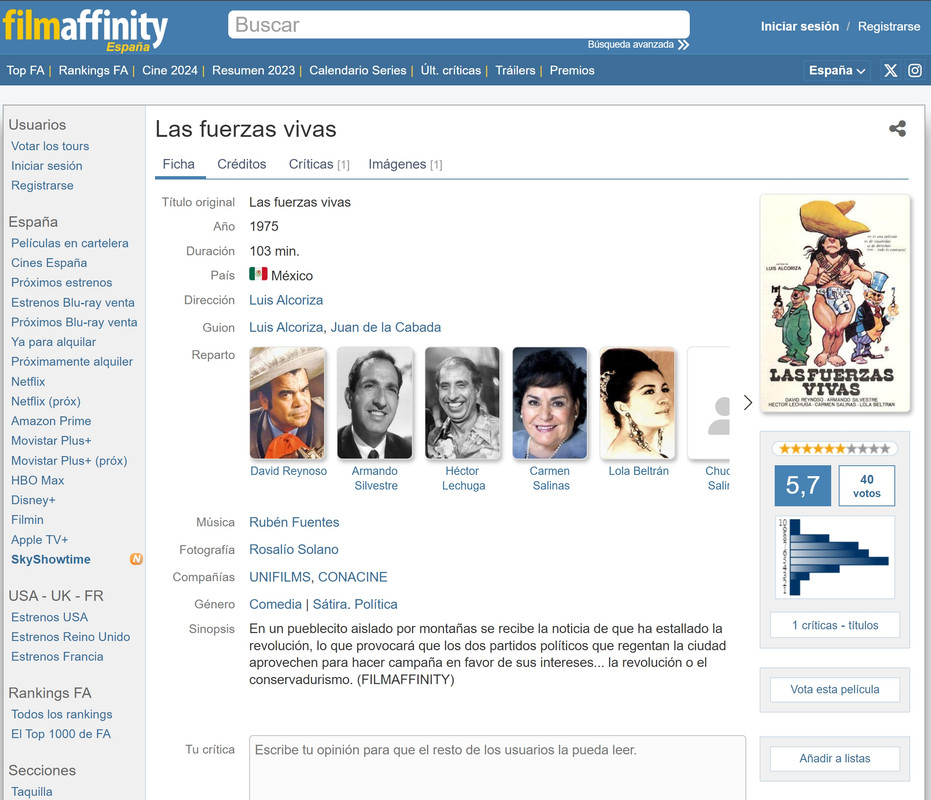Switch to the Imágenes tab
This screenshot has height=800, width=931.
point(405,164)
